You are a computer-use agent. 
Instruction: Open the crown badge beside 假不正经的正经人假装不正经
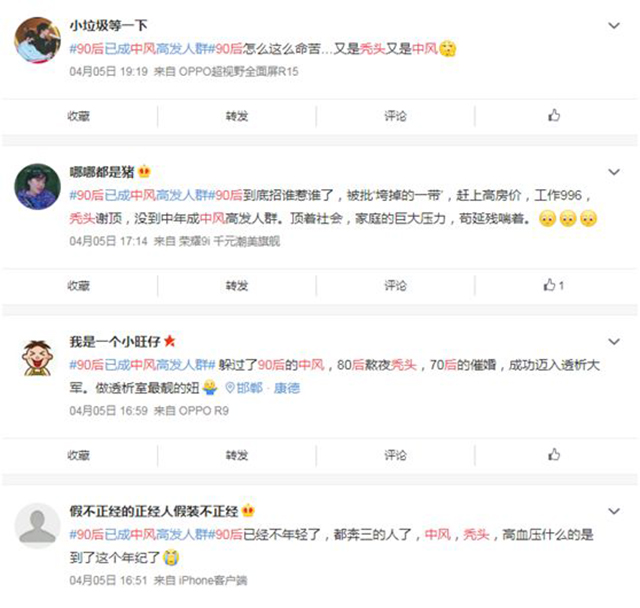click(248, 510)
